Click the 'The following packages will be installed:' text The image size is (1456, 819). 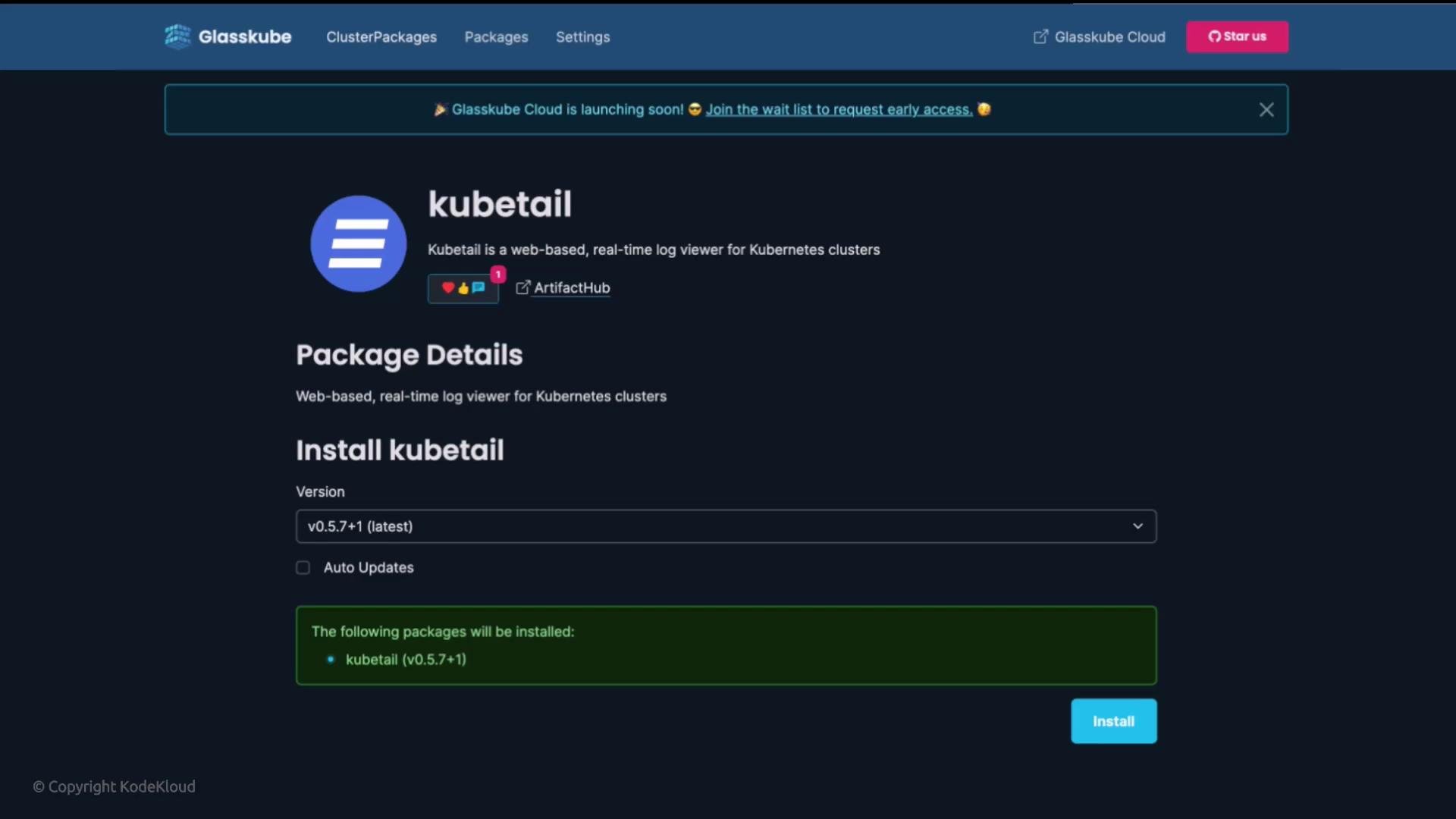[x=443, y=631]
